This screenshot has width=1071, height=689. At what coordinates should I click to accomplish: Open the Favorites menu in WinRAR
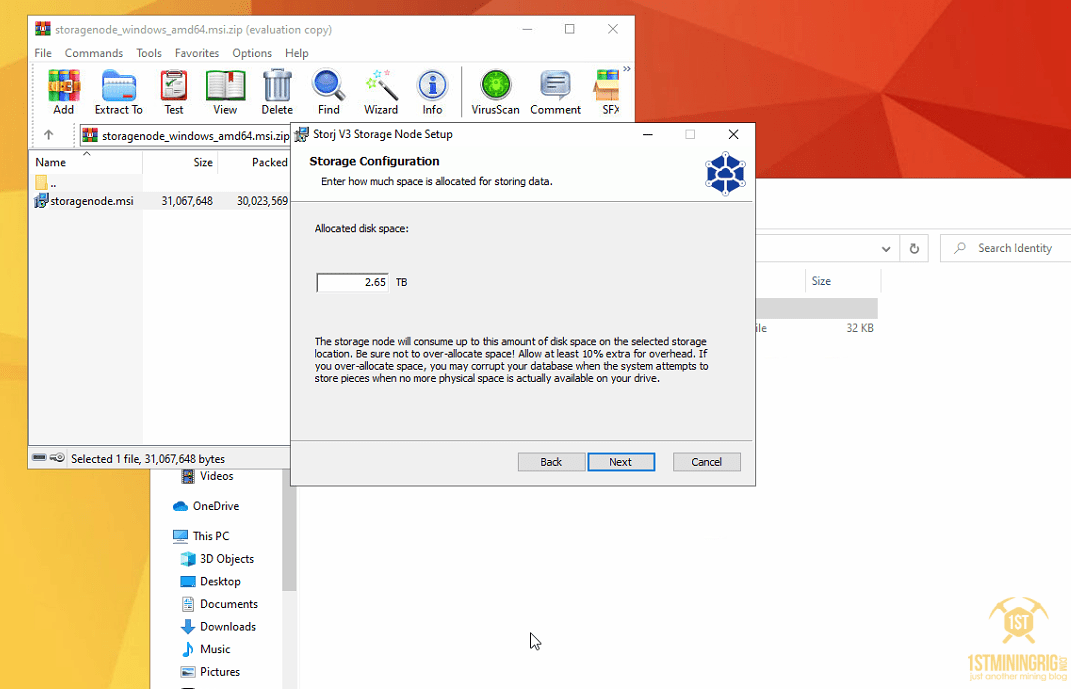click(197, 53)
